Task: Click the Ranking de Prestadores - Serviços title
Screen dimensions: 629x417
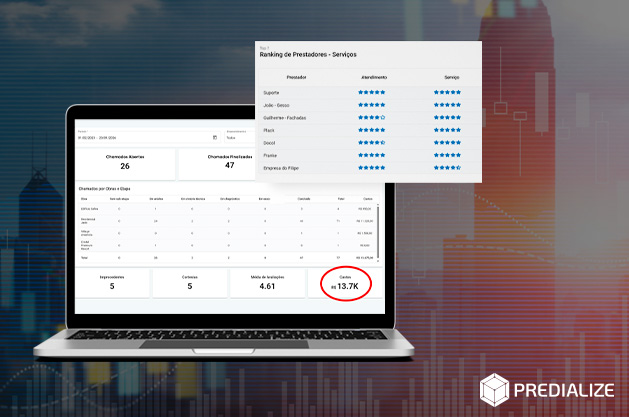Action: (308, 55)
